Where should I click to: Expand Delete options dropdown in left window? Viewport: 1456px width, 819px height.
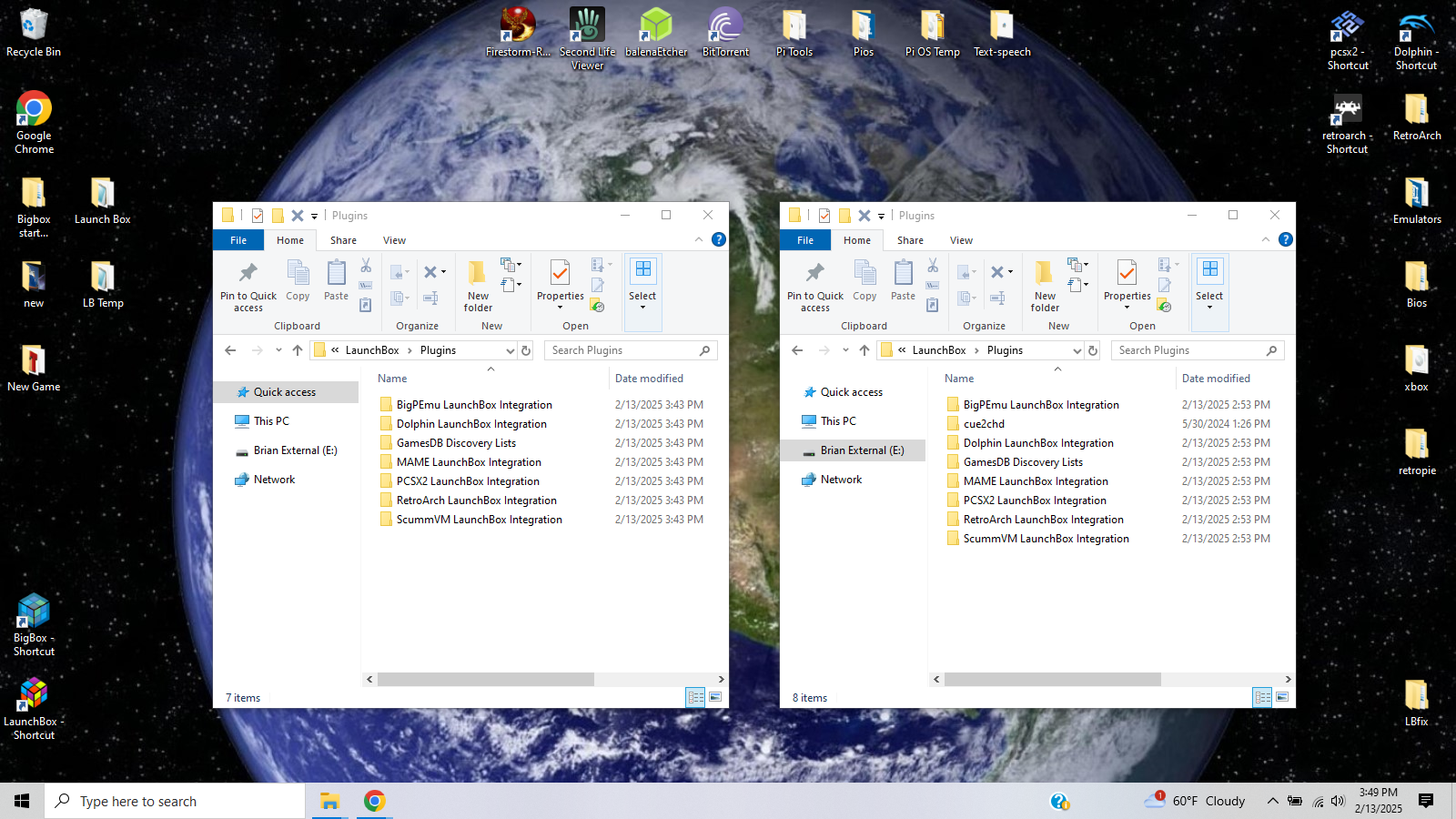click(443, 272)
